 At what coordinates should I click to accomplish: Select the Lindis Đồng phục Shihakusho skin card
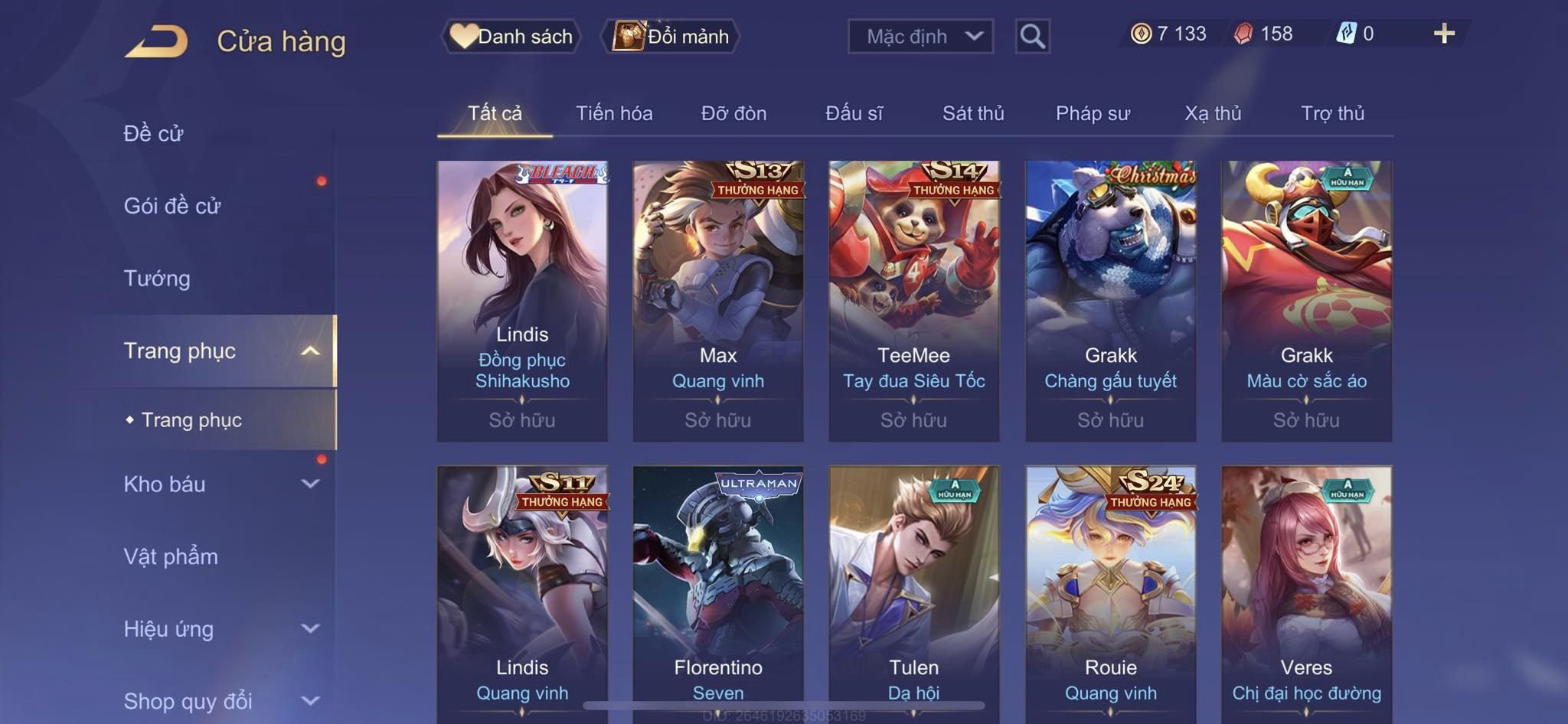point(522,301)
